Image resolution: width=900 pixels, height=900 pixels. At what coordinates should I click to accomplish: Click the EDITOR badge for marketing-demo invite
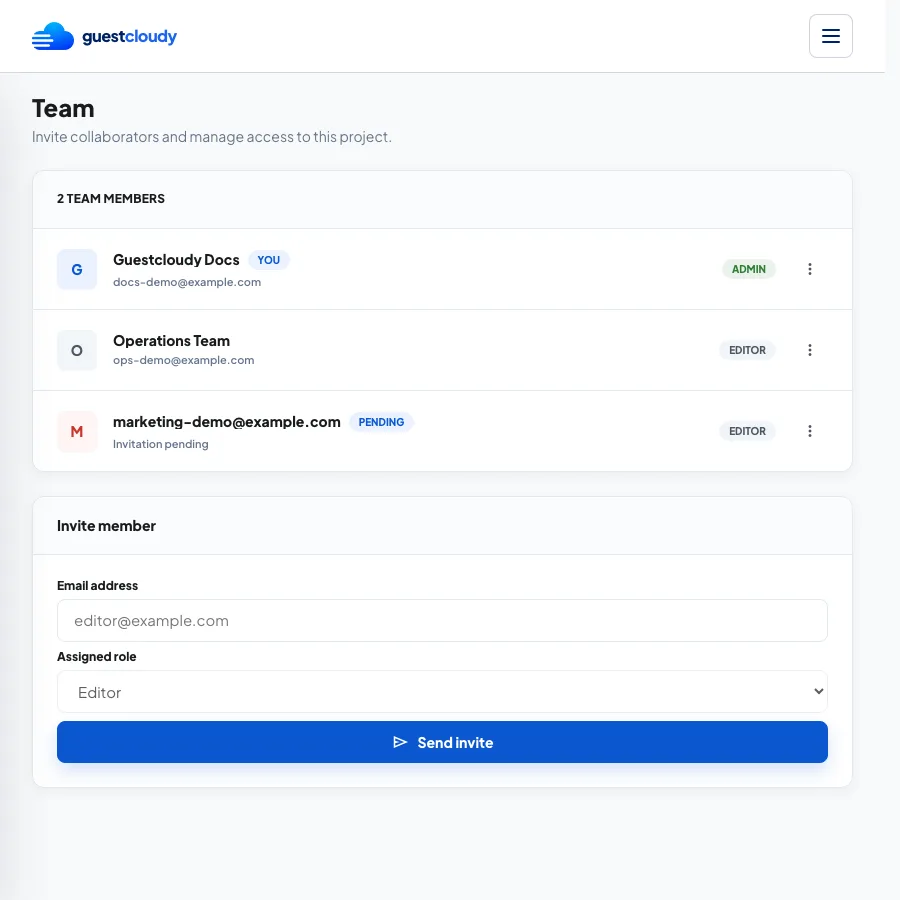pyautogui.click(x=747, y=431)
